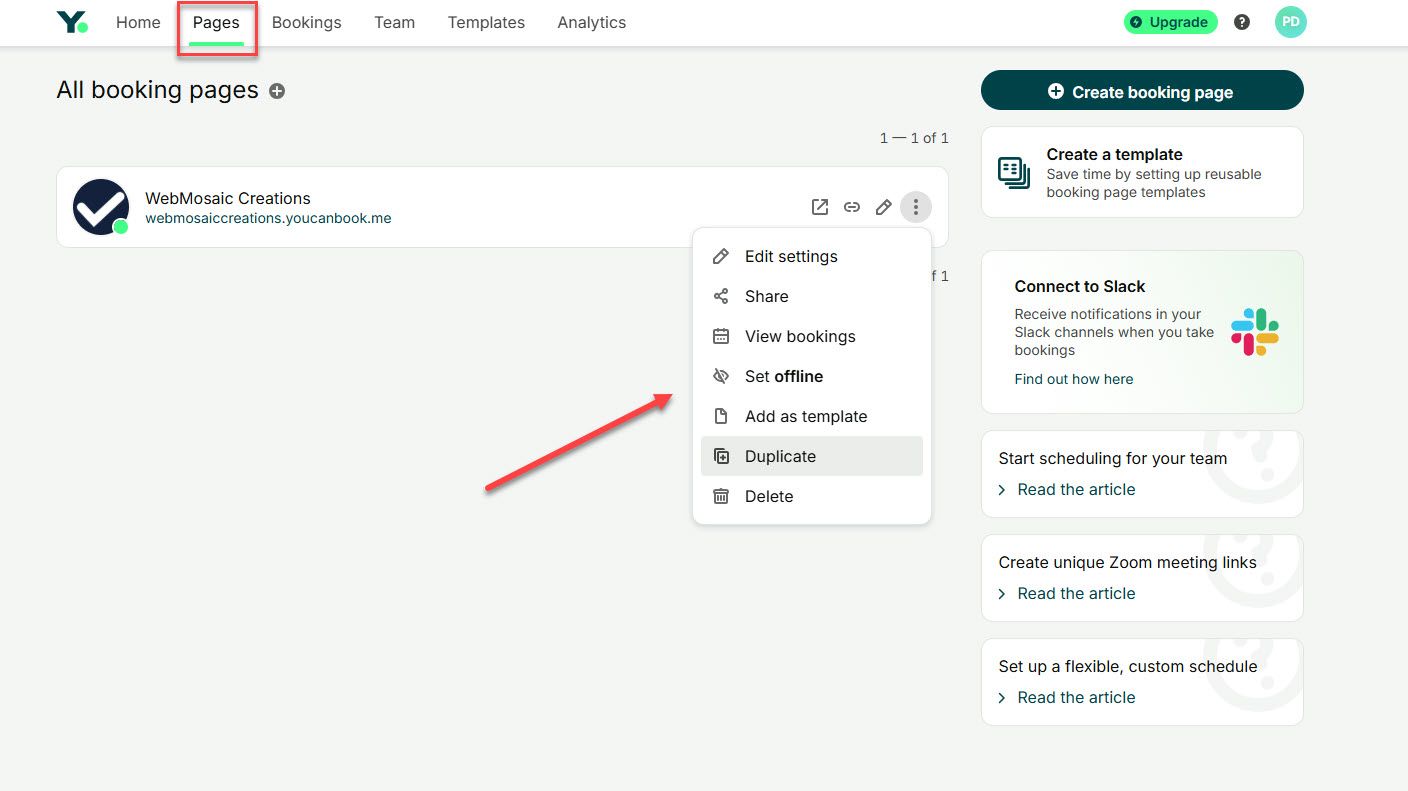Expand the Start scheduling article chevron

point(1001,489)
